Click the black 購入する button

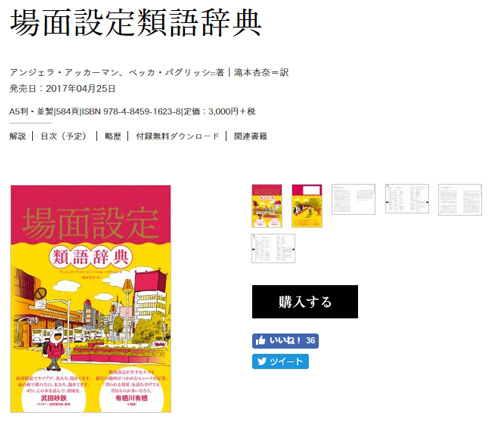(305, 302)
